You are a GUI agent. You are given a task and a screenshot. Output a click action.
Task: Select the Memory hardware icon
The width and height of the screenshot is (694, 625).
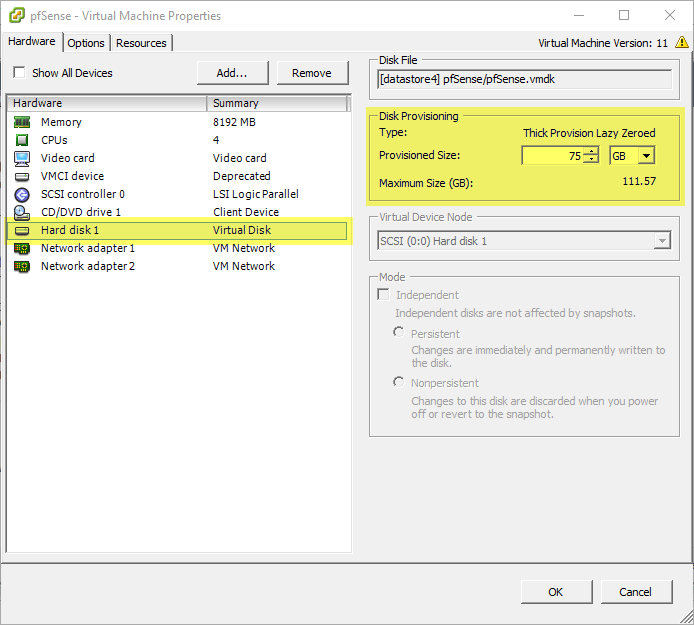click(22, 122)
